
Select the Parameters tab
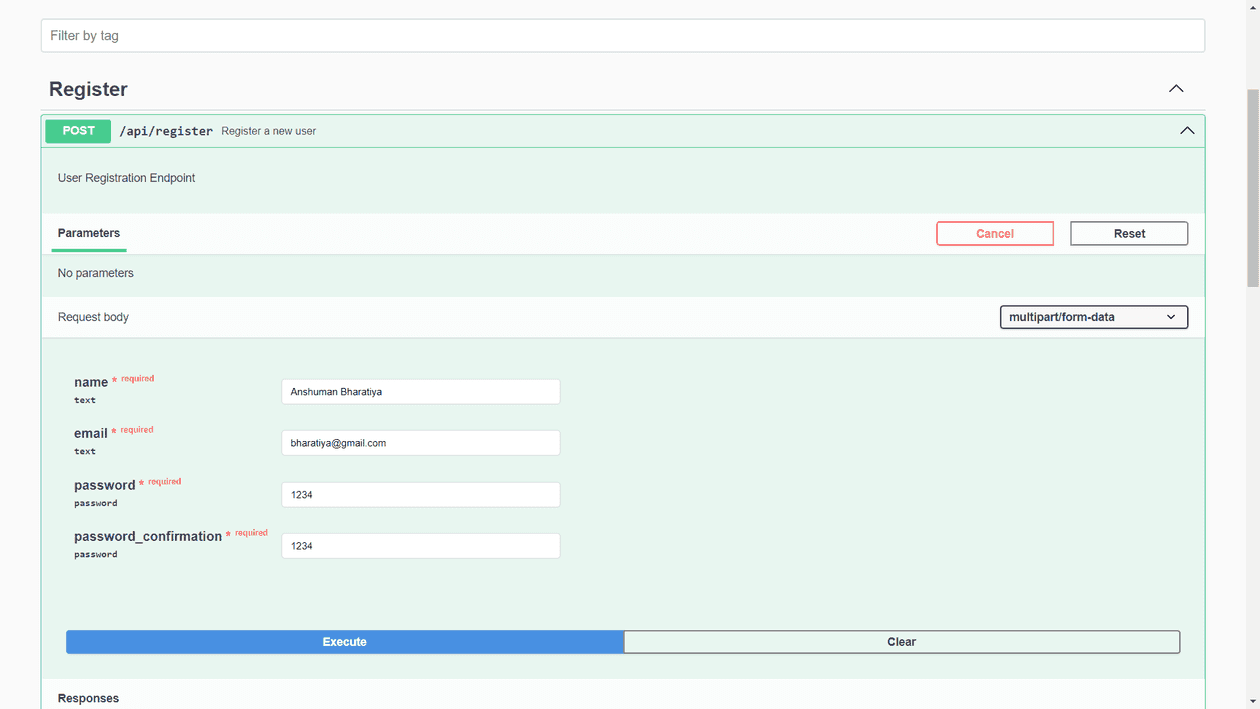88,233
